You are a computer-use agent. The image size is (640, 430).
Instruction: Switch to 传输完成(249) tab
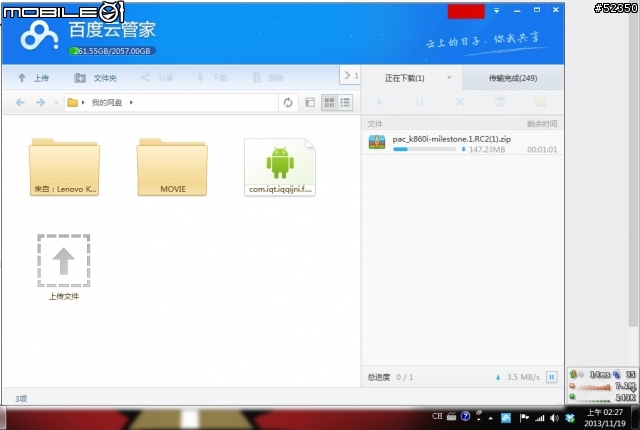(x=513, y=78)
